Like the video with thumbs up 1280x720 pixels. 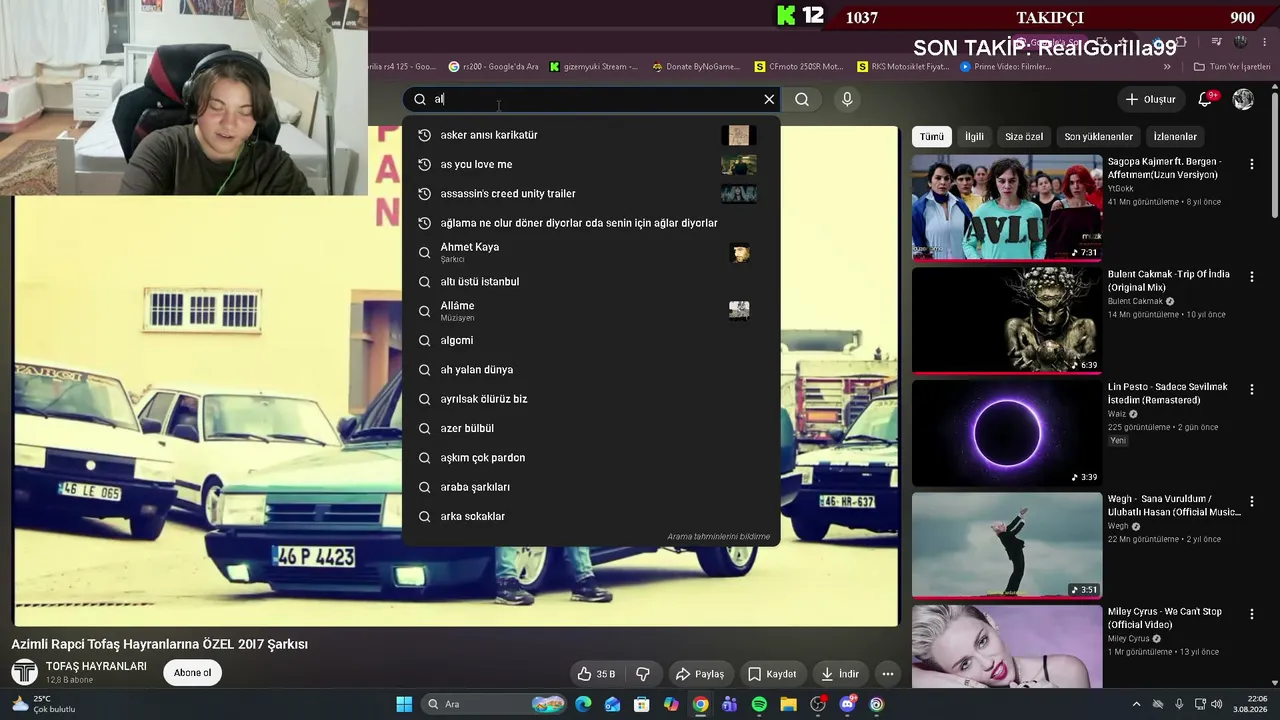(x=596, y=674)
